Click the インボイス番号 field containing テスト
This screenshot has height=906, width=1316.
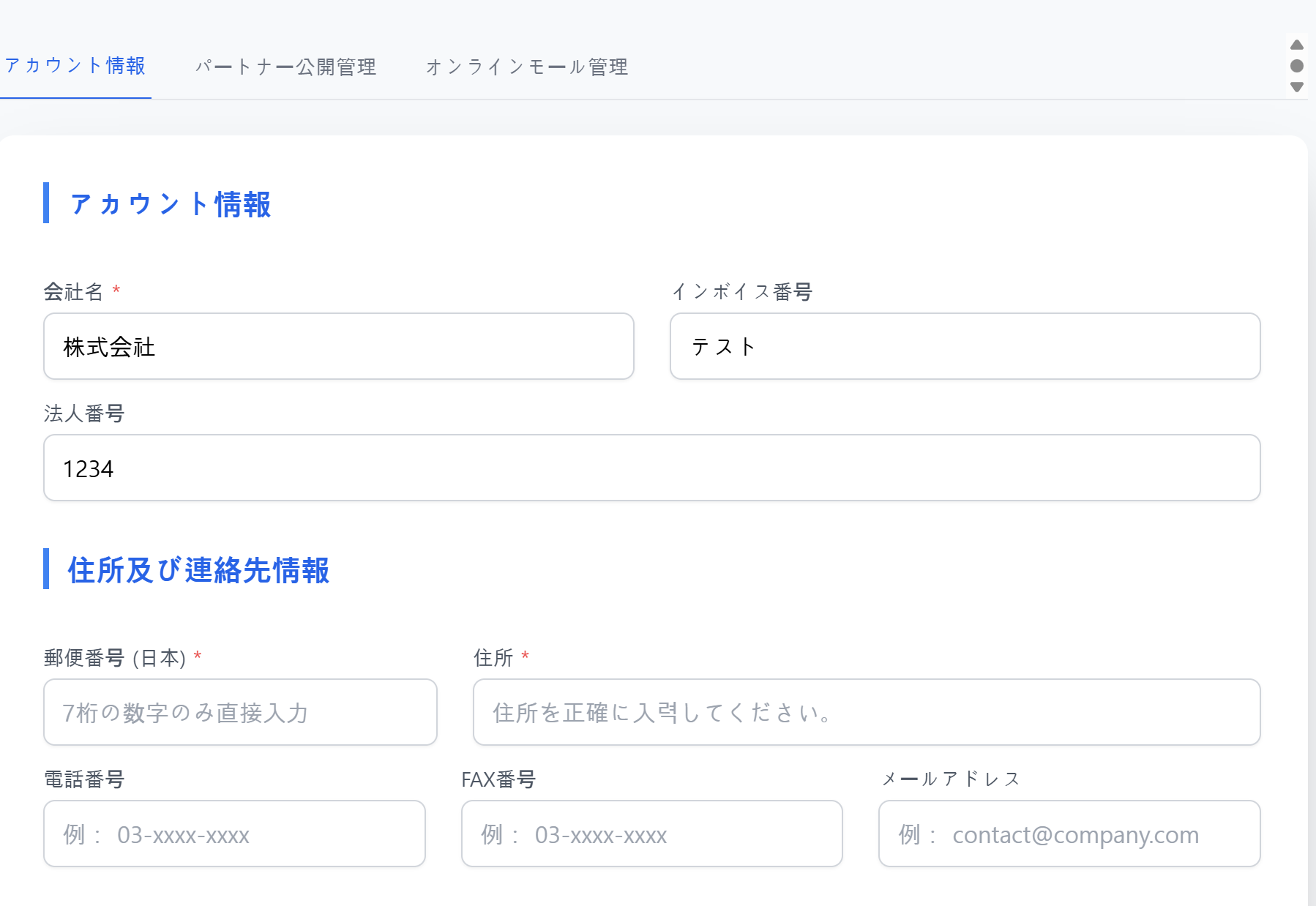(965, 346)
